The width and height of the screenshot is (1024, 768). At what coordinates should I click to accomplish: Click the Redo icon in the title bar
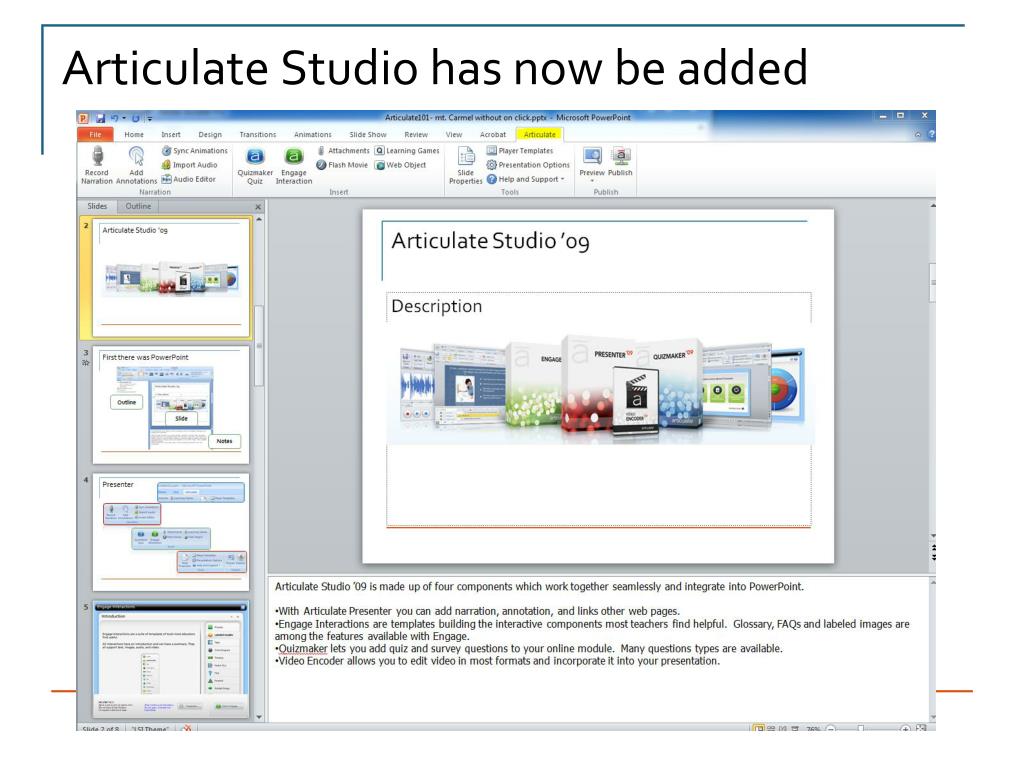[136, 118]
